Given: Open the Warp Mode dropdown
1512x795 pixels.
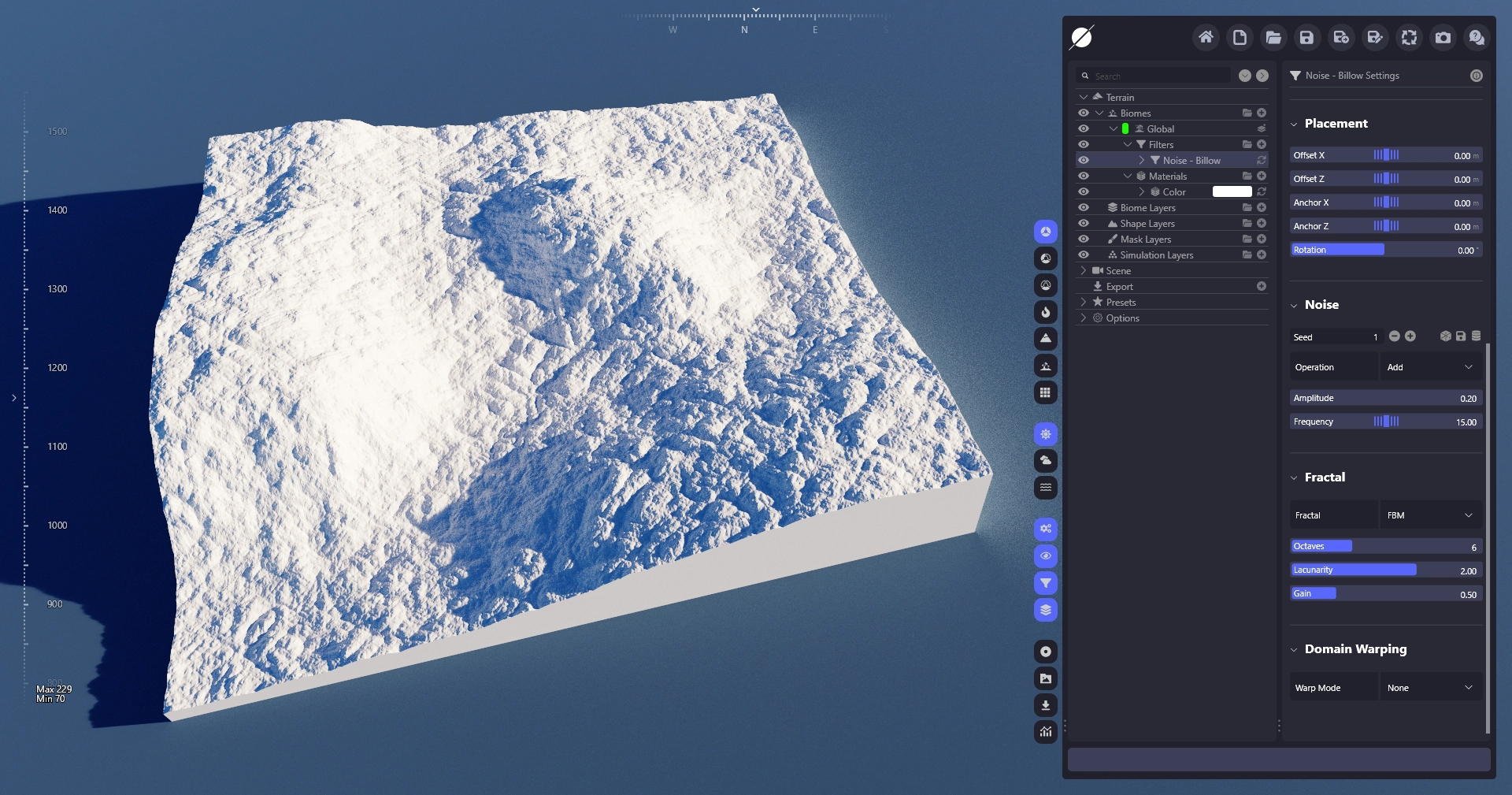Looking at the screenshot, I should 1430,688.
